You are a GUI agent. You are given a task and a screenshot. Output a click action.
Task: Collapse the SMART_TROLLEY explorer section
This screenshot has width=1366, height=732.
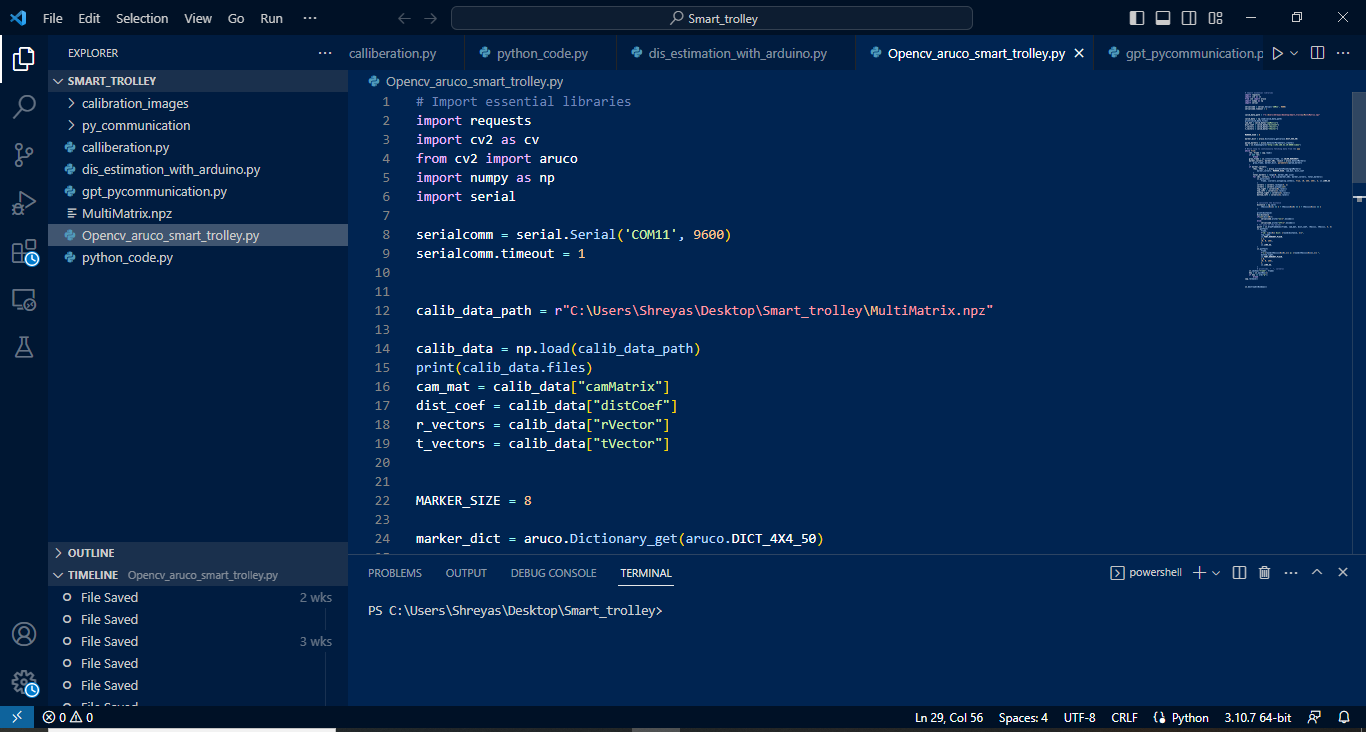198,81
